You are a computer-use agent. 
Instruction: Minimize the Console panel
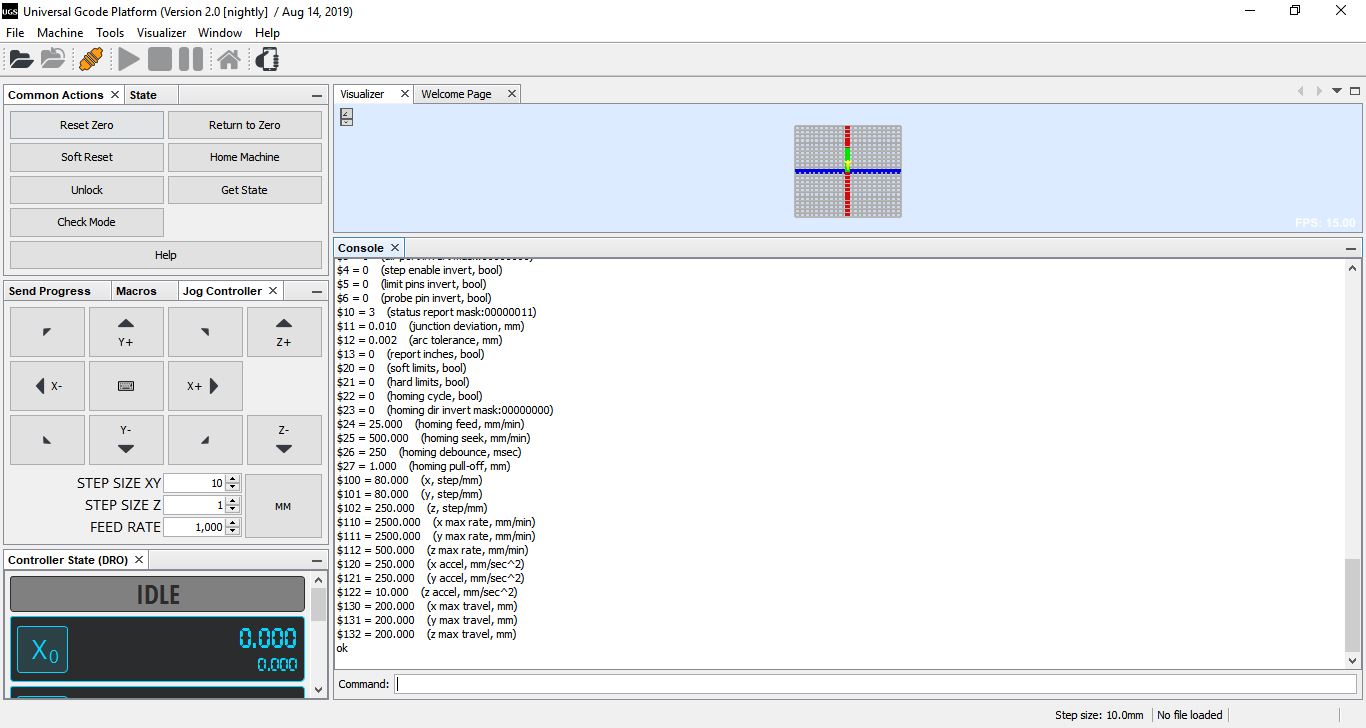[x=1352, y=249]
